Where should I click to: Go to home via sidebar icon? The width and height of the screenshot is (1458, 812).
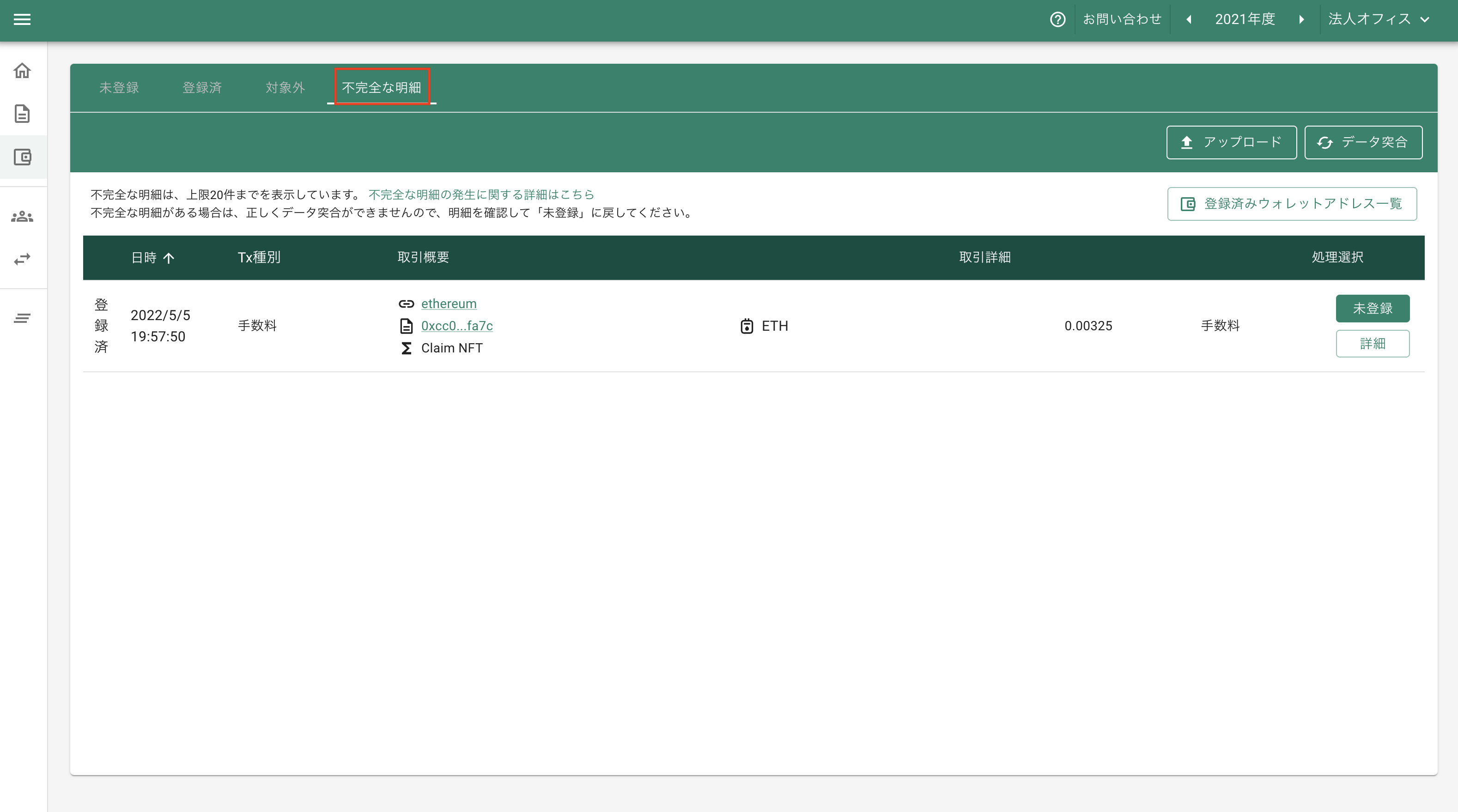coord(22,71)
